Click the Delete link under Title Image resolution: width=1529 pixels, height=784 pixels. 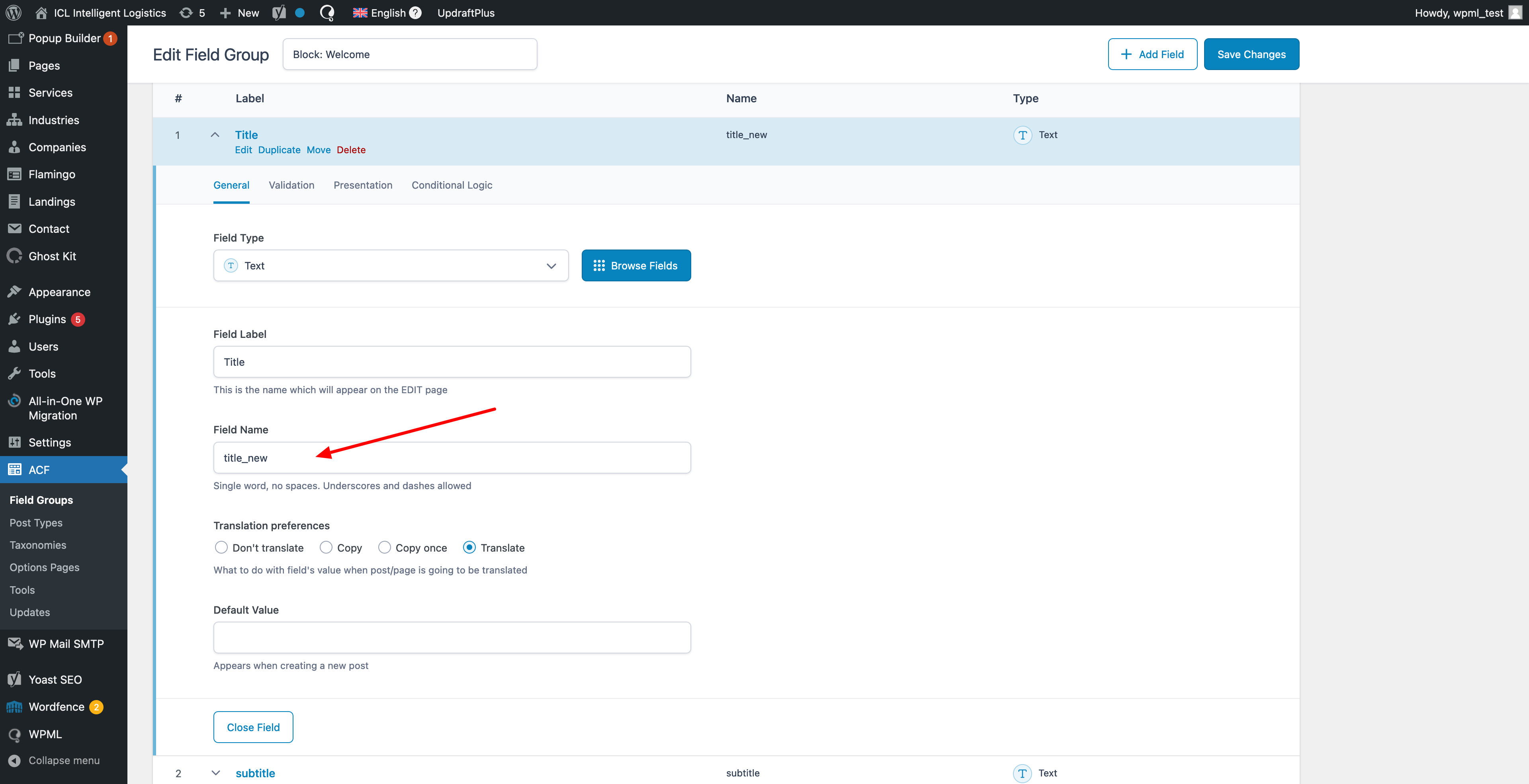(x=351, y=150)
